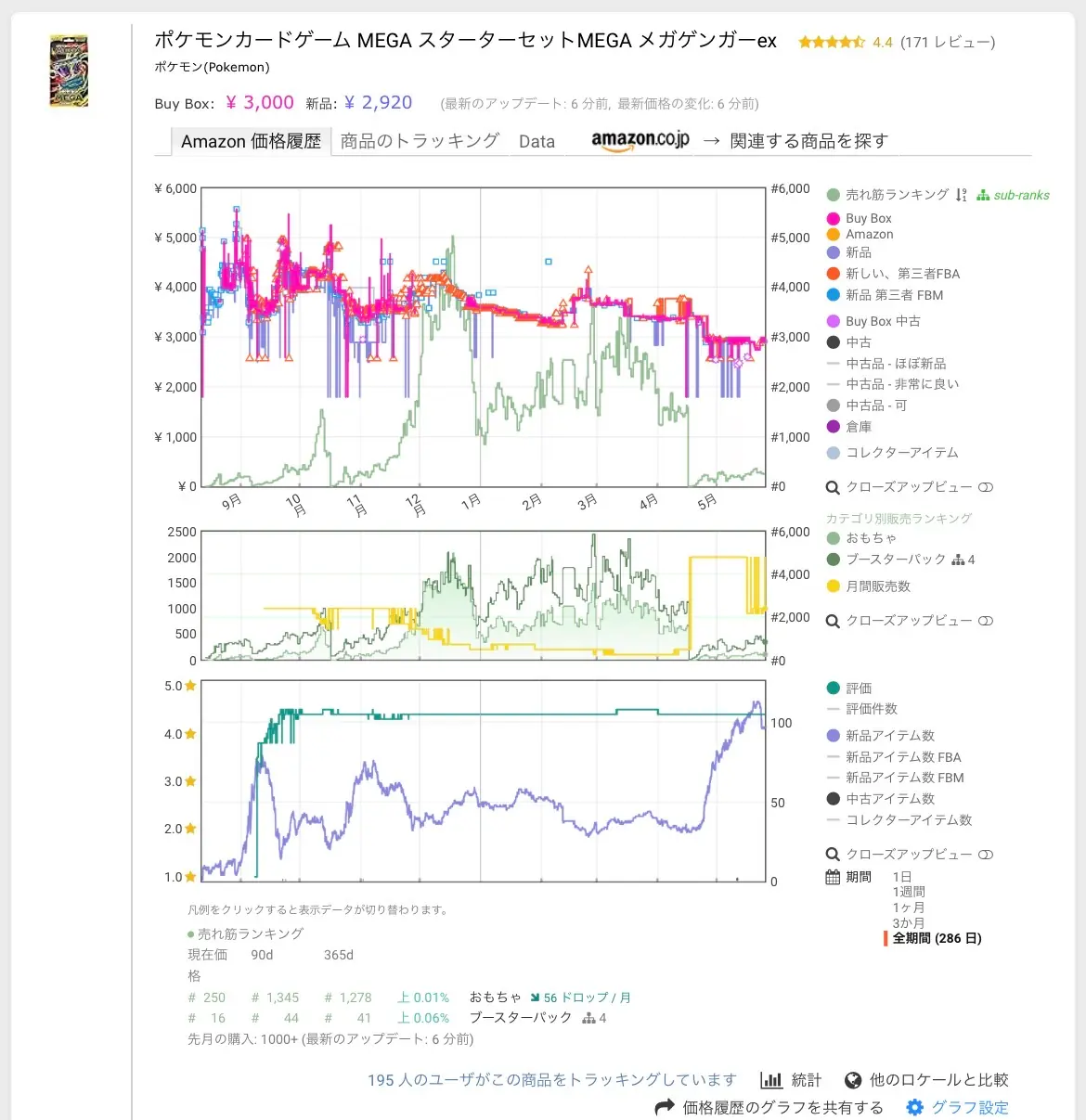
Task: Toggle 新品アイテム数 FBA legend entry
Action: pos(894,757)
